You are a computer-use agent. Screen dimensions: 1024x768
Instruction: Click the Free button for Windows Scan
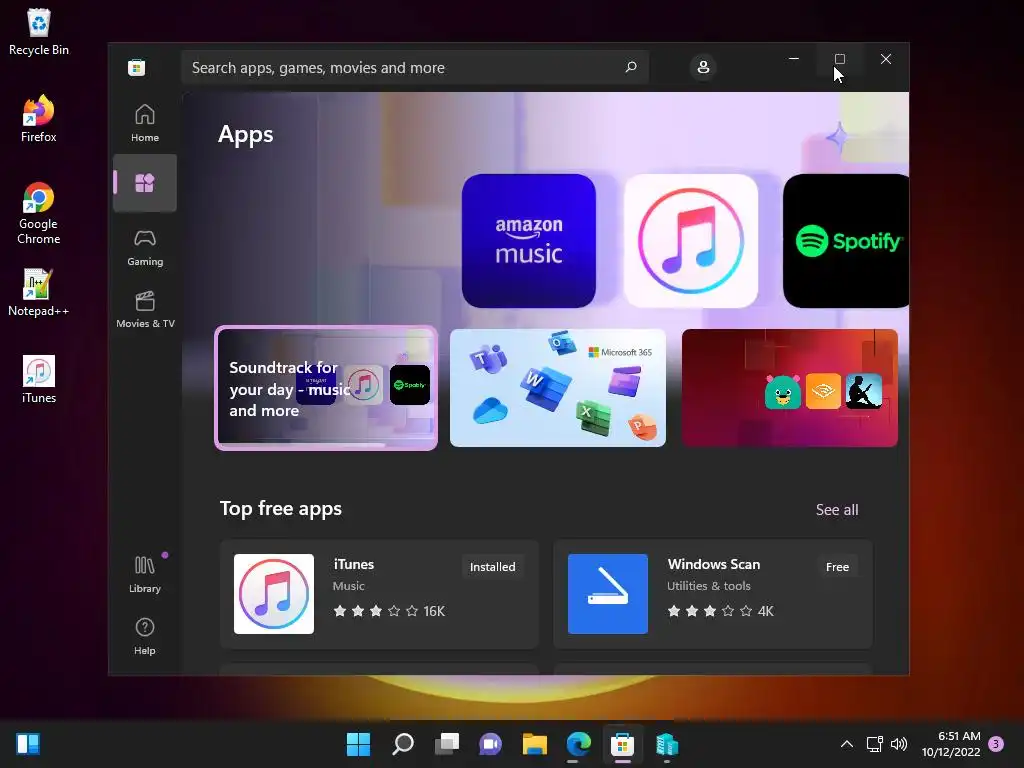(x=837, y=567)
